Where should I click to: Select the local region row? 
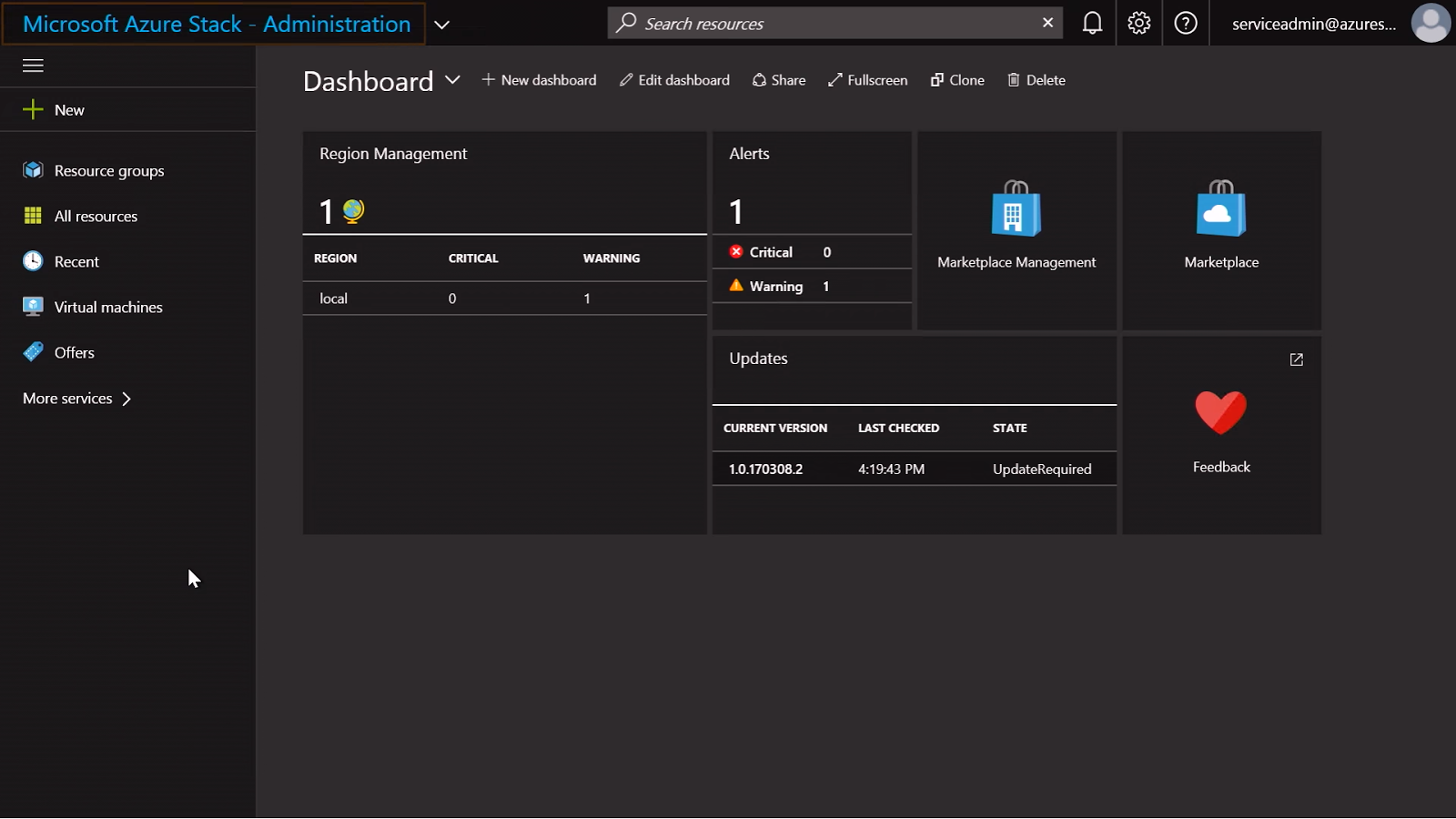click(x=505, y=298)
